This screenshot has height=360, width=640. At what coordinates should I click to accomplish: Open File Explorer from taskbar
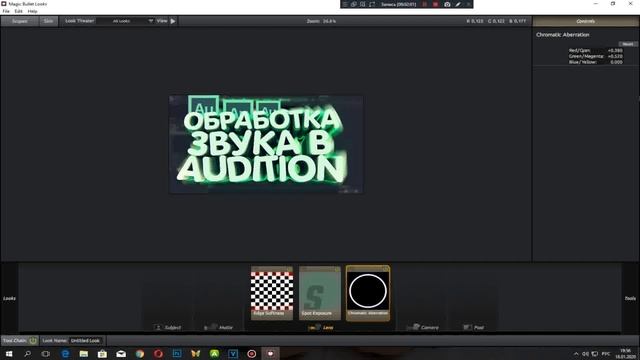tap(84, 353)
